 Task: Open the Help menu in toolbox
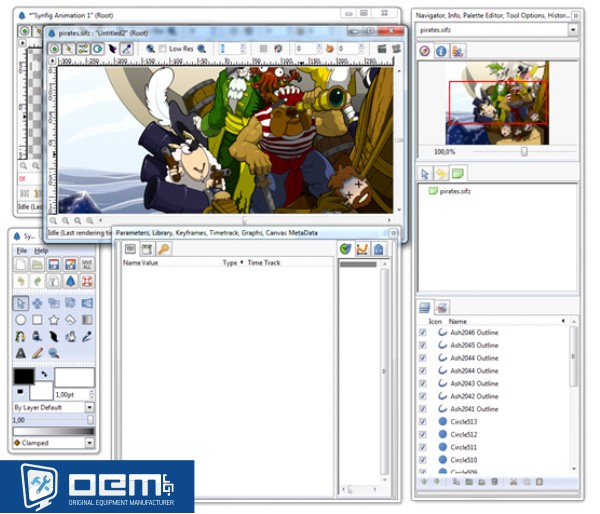point(41,251)
